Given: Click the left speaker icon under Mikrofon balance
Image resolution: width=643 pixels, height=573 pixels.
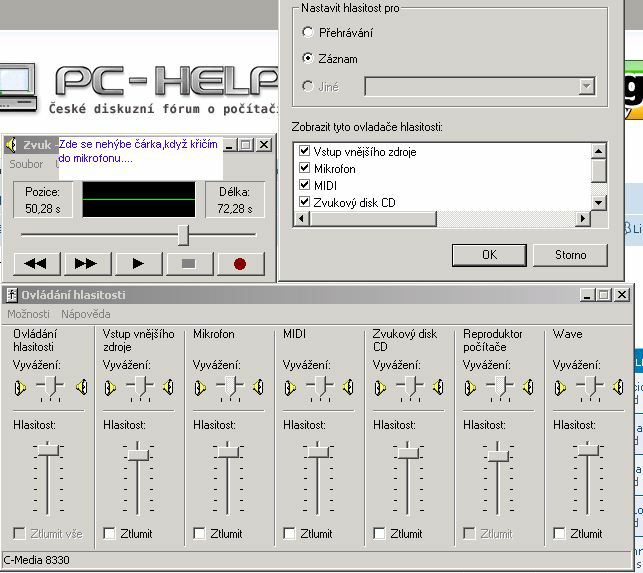Looking at the screenshot, I should pos(200,387).
